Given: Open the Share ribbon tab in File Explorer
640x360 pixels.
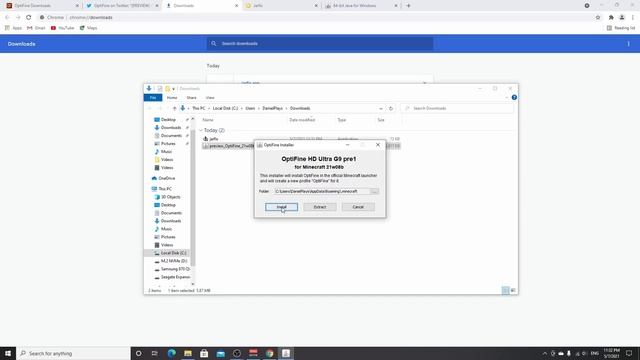Looking at the screenshot, I should 191,98.
